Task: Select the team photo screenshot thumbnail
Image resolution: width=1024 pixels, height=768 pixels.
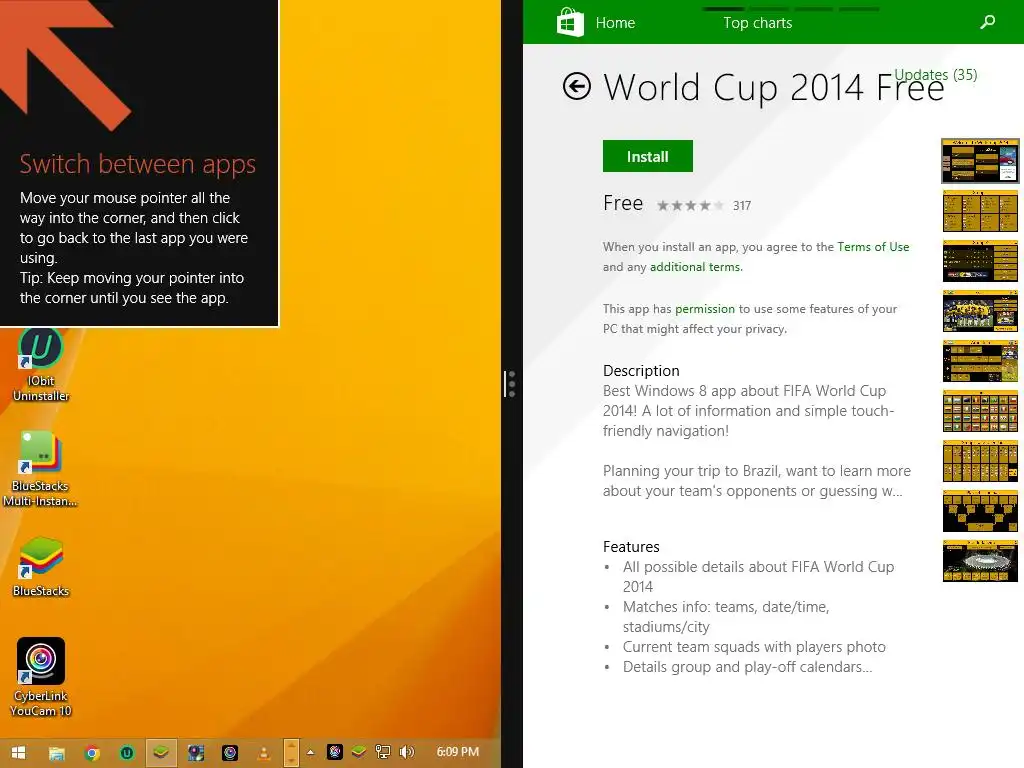Action: pyautogui.click(x=980, y=311)
